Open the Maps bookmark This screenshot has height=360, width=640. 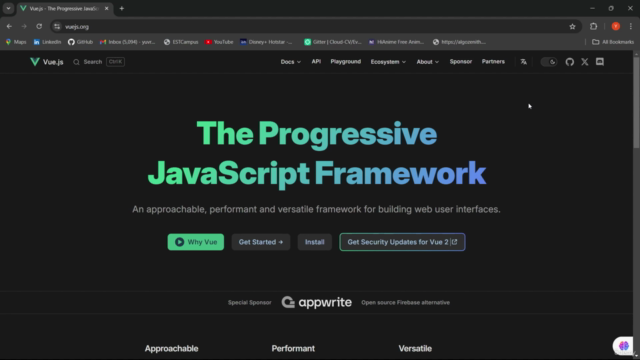pos(16,42)
